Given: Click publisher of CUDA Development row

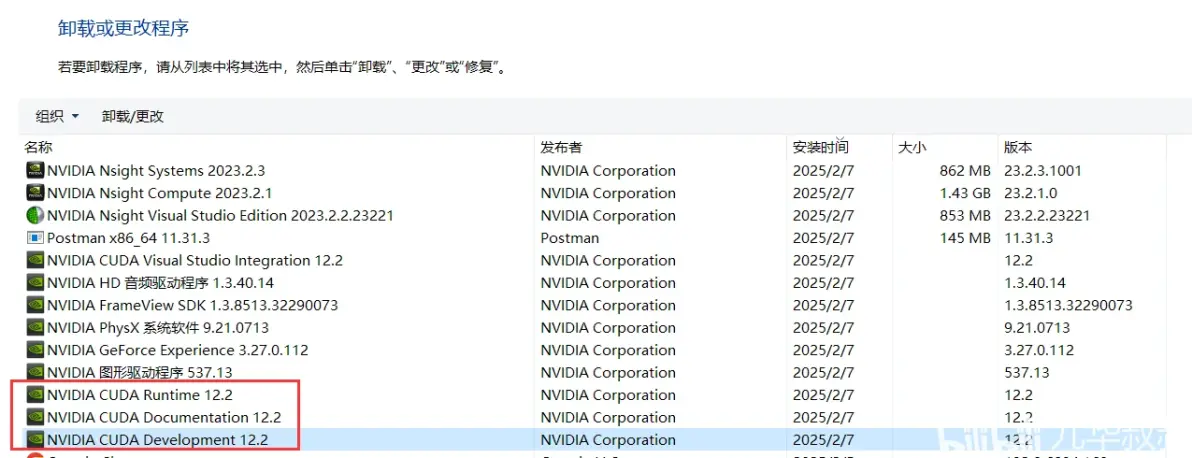Looking at the screenshot, I should pos(608,440).
